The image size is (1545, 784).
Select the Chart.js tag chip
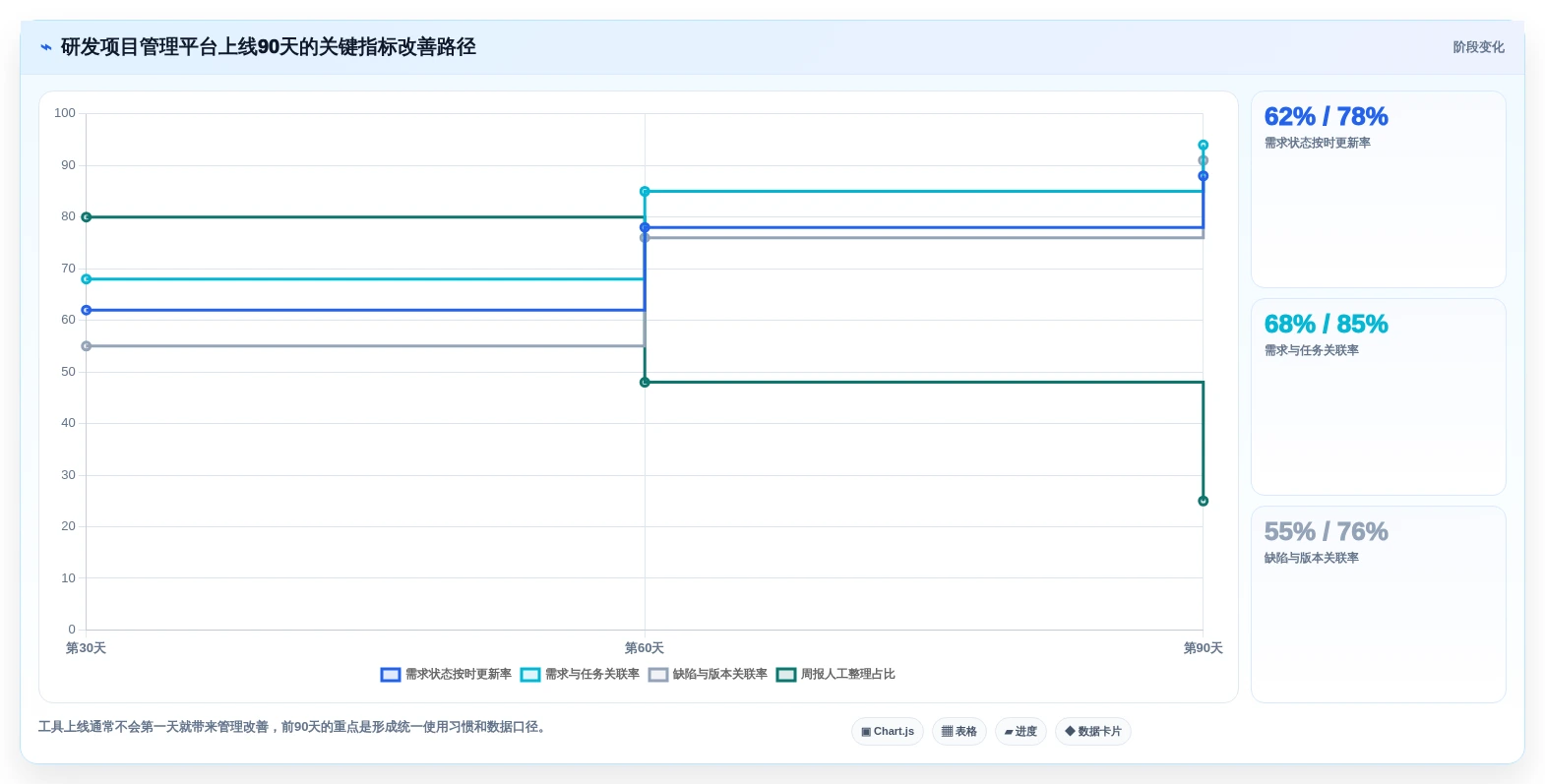888,732
